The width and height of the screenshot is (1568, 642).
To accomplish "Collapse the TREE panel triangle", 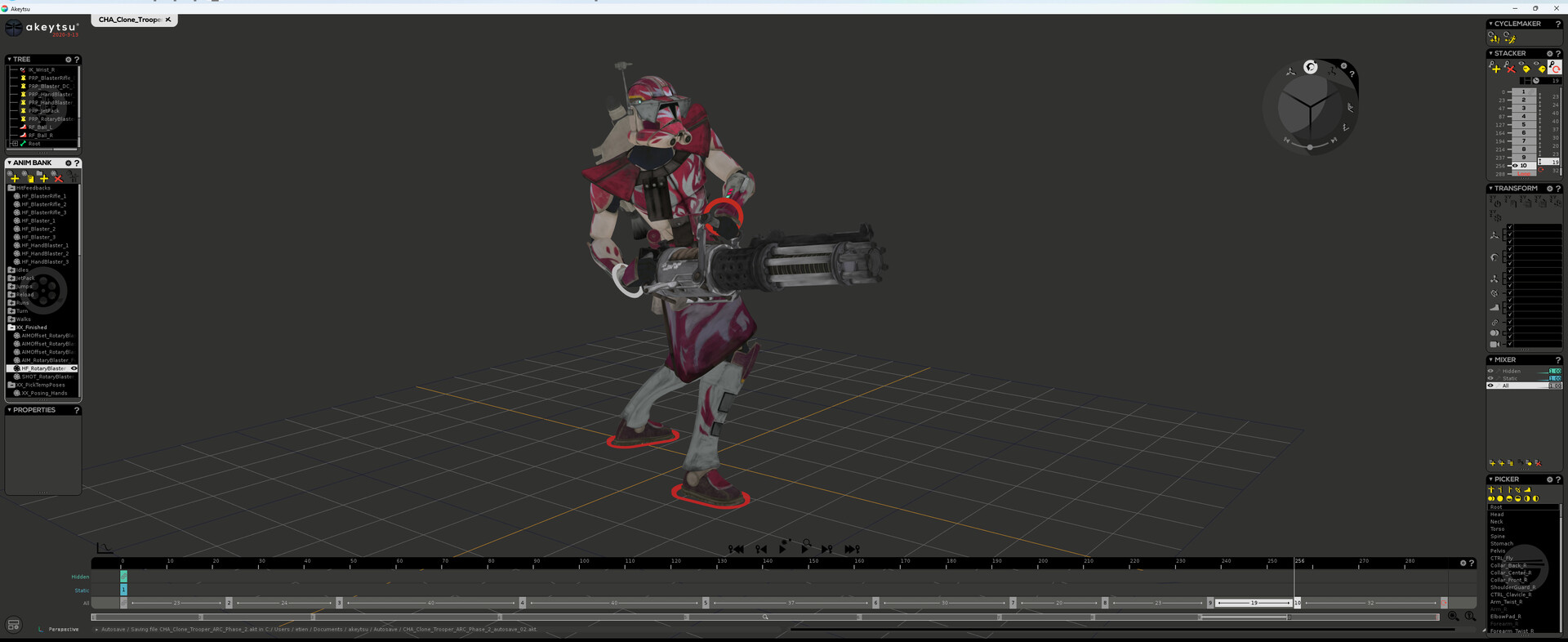I will coord(9,60).
